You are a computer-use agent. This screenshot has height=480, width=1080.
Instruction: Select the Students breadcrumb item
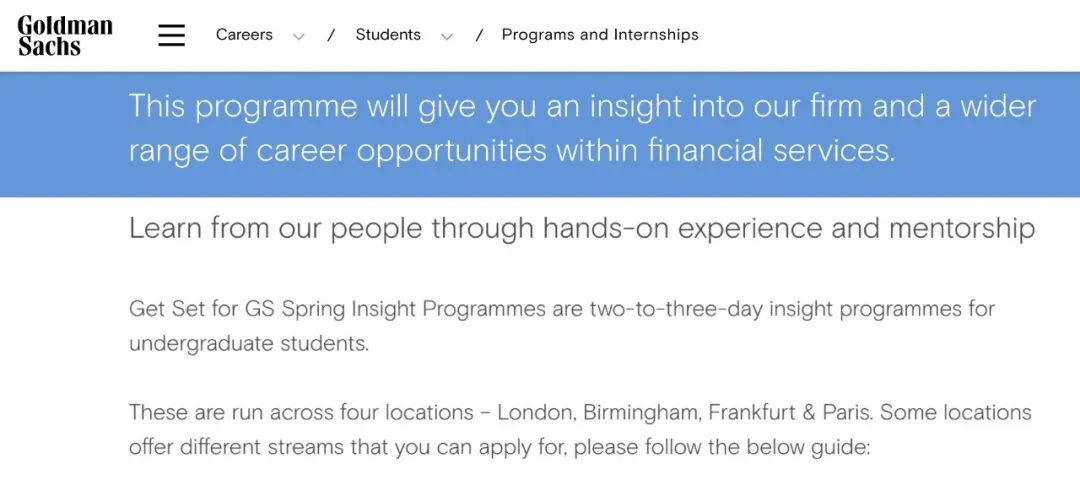coord(388,35)
